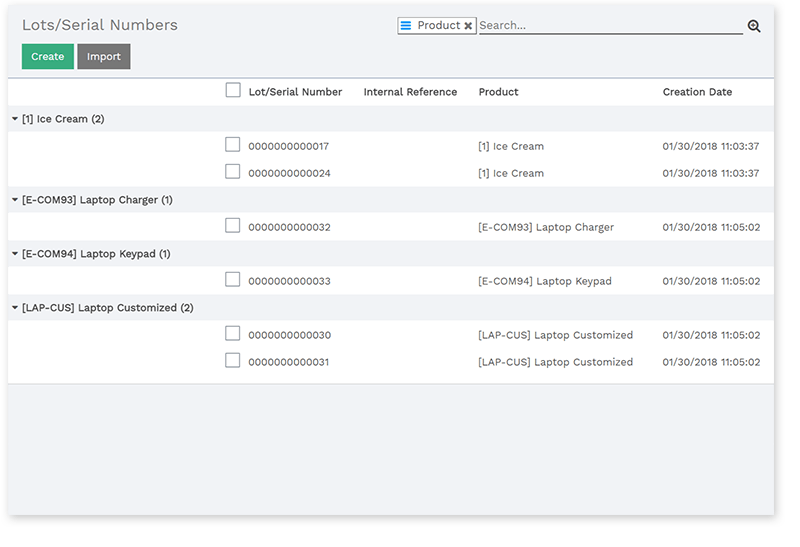800x547 pixels.
Task: Click the Product column header
Action: 498,92
